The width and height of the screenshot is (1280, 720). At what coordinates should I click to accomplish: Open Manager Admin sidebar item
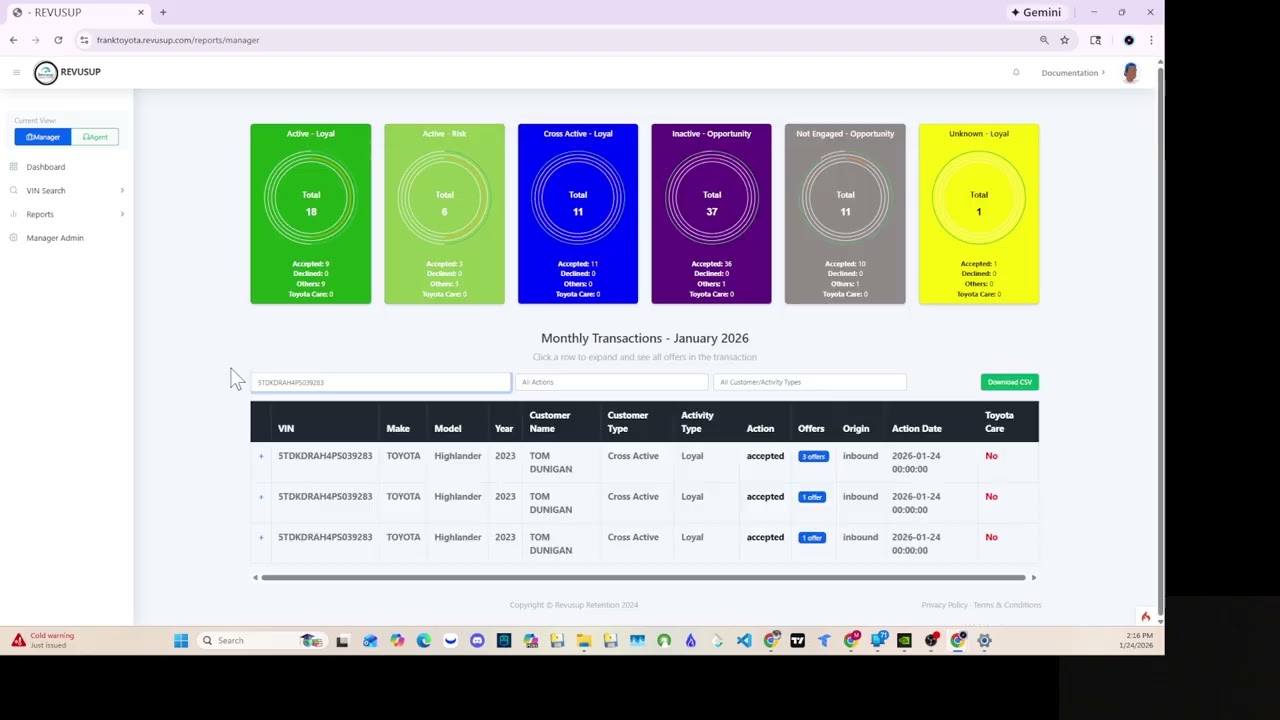coord(55,238)
